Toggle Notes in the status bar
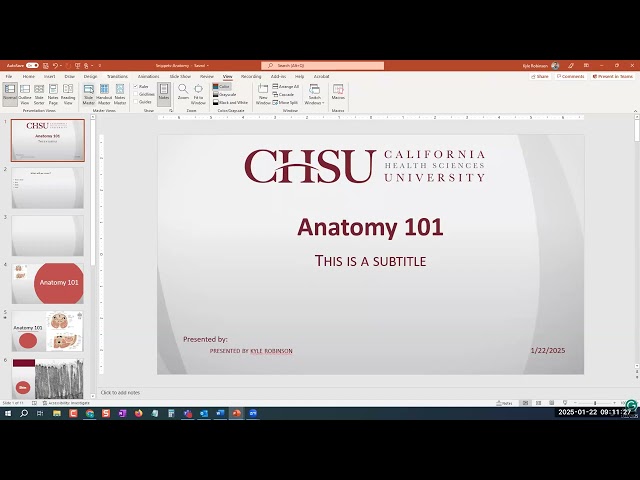 point(504,403)
